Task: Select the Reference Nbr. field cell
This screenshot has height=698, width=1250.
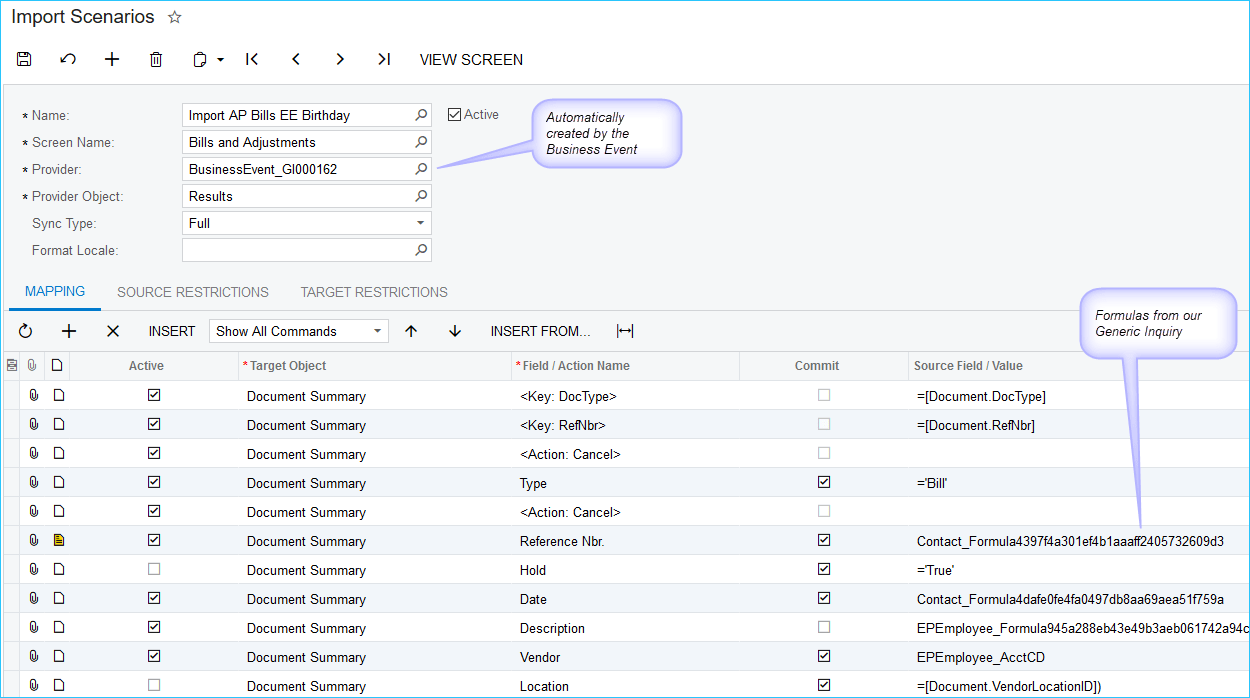Action: point(625,541)
